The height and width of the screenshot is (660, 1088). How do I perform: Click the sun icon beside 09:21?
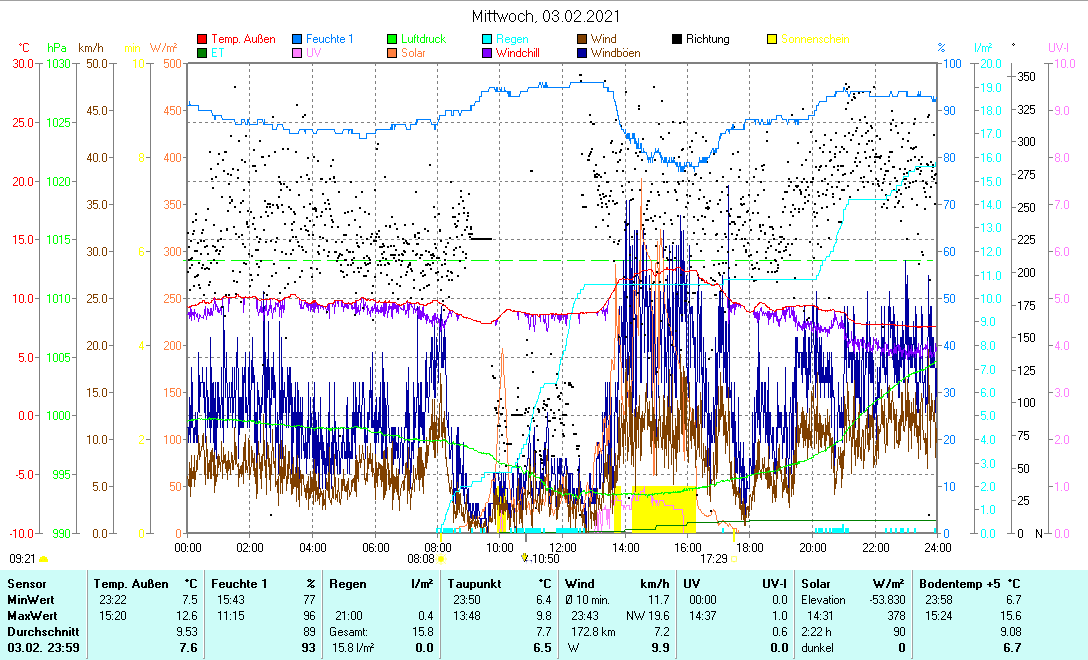43,560
